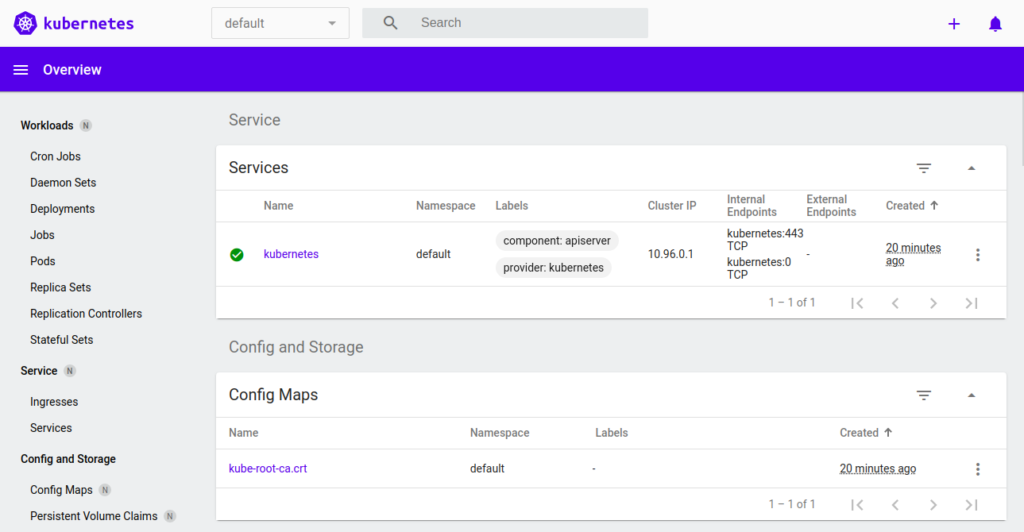
Task: Go to first page of Config Maps
Action: (857, 505)
